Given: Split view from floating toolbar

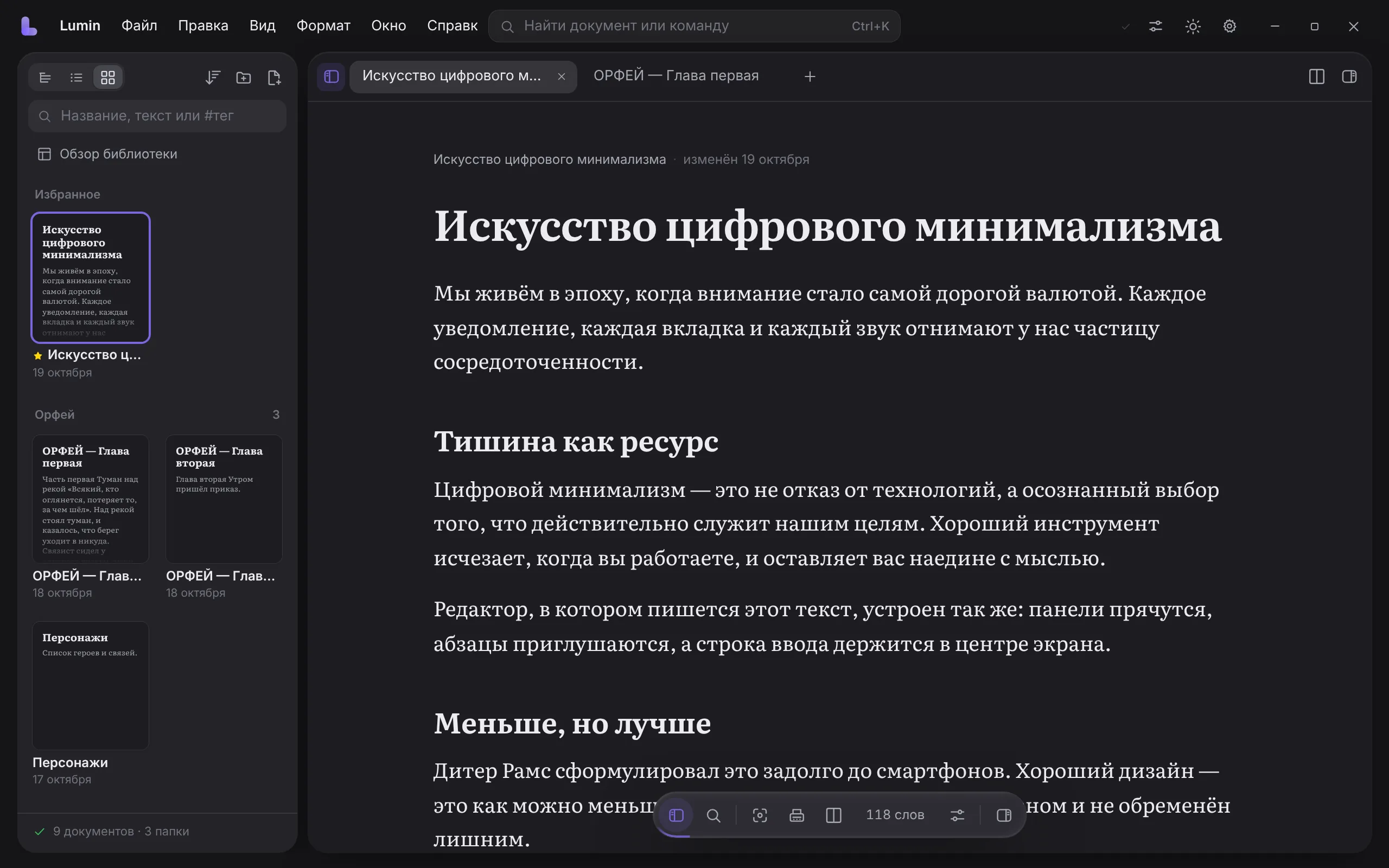Looking at the screenshot, I should (833, 815).
